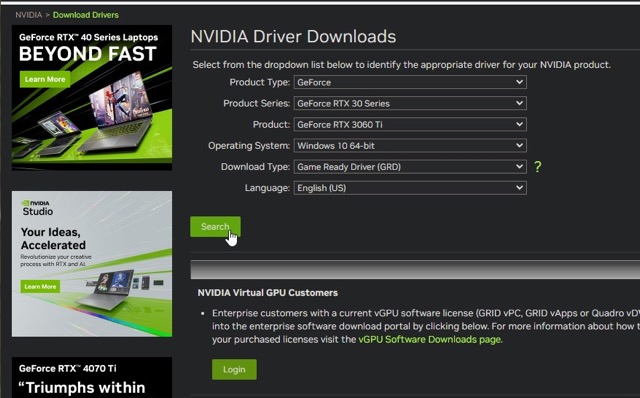Click Learn More on NVIDIA Studio ad

point(40,287)
